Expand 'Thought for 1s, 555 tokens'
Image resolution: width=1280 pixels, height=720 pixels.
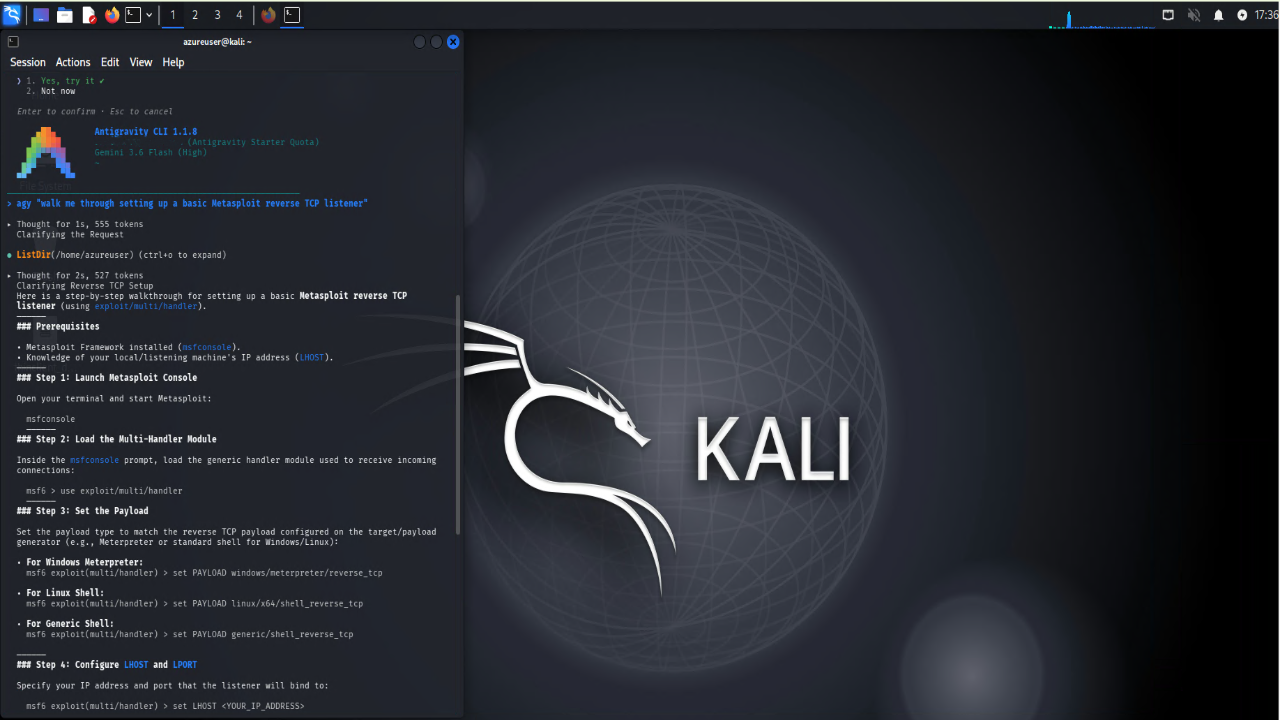point(80,224)
